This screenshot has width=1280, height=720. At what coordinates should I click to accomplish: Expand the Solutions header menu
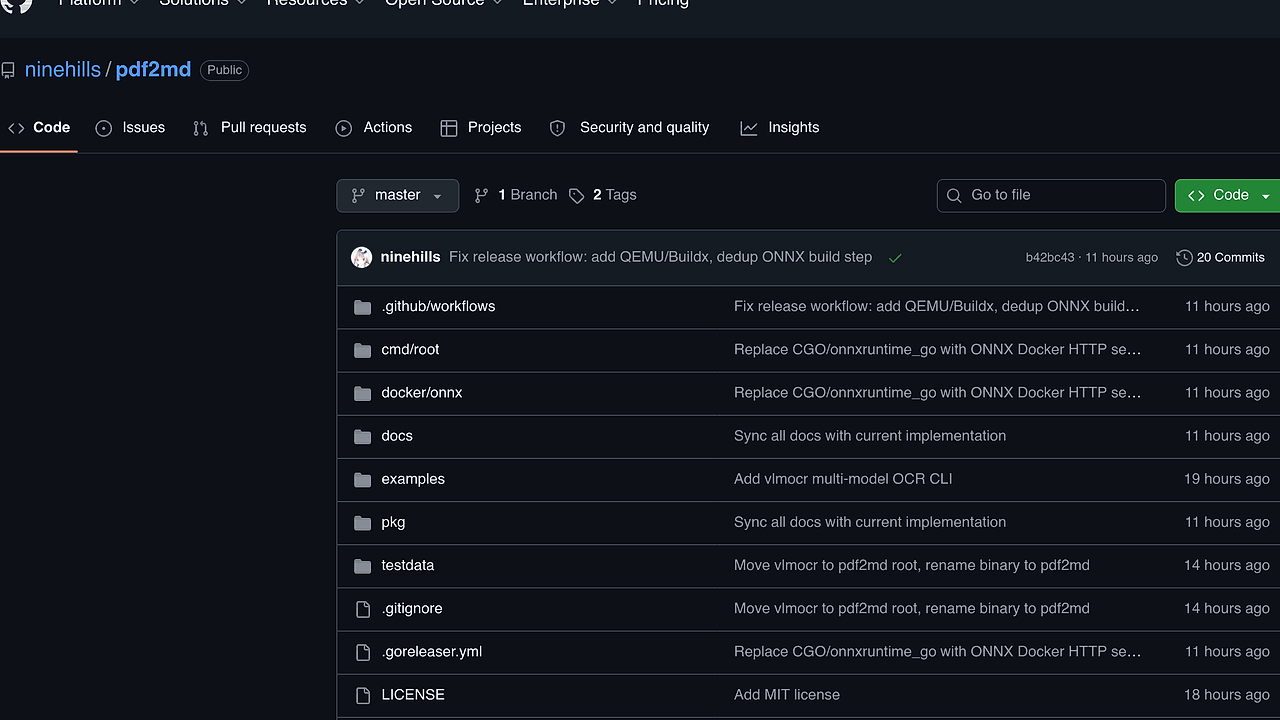(202, 2)
